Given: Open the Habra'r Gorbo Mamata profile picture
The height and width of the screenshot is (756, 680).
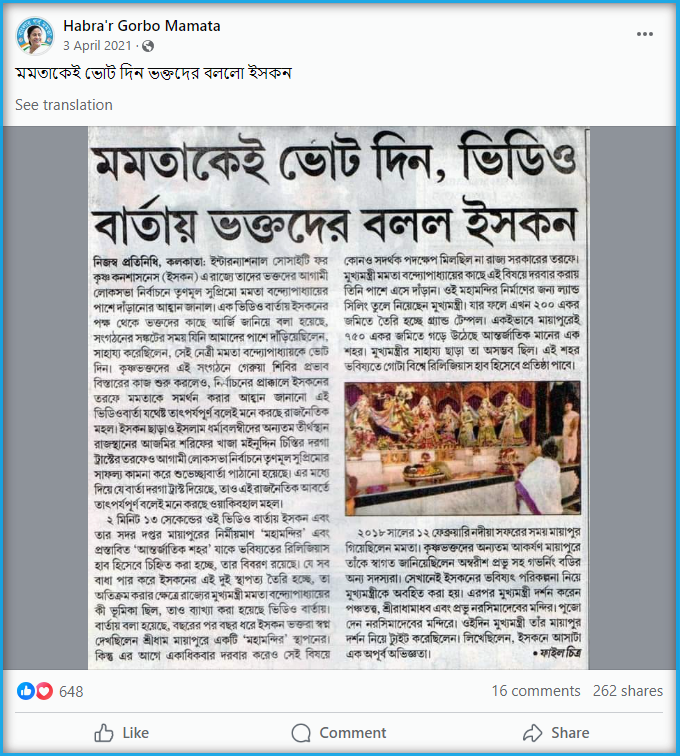Looking at the screenshot, I should pos(35,36).
